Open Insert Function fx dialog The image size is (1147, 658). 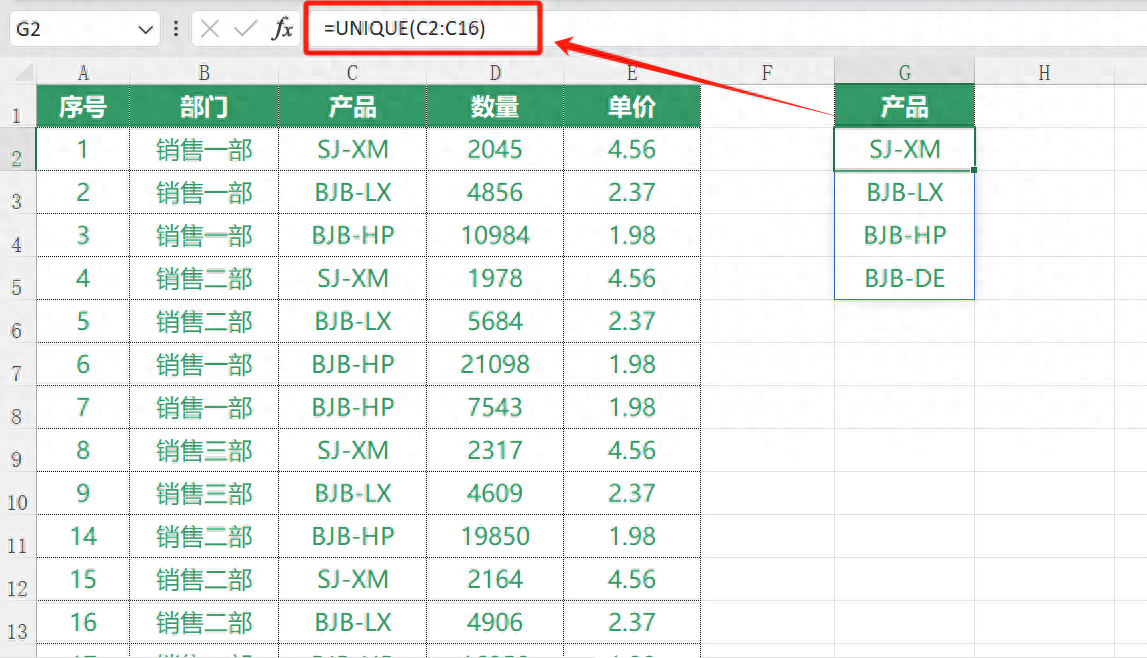pyautogui.click(x=282, y=29)
